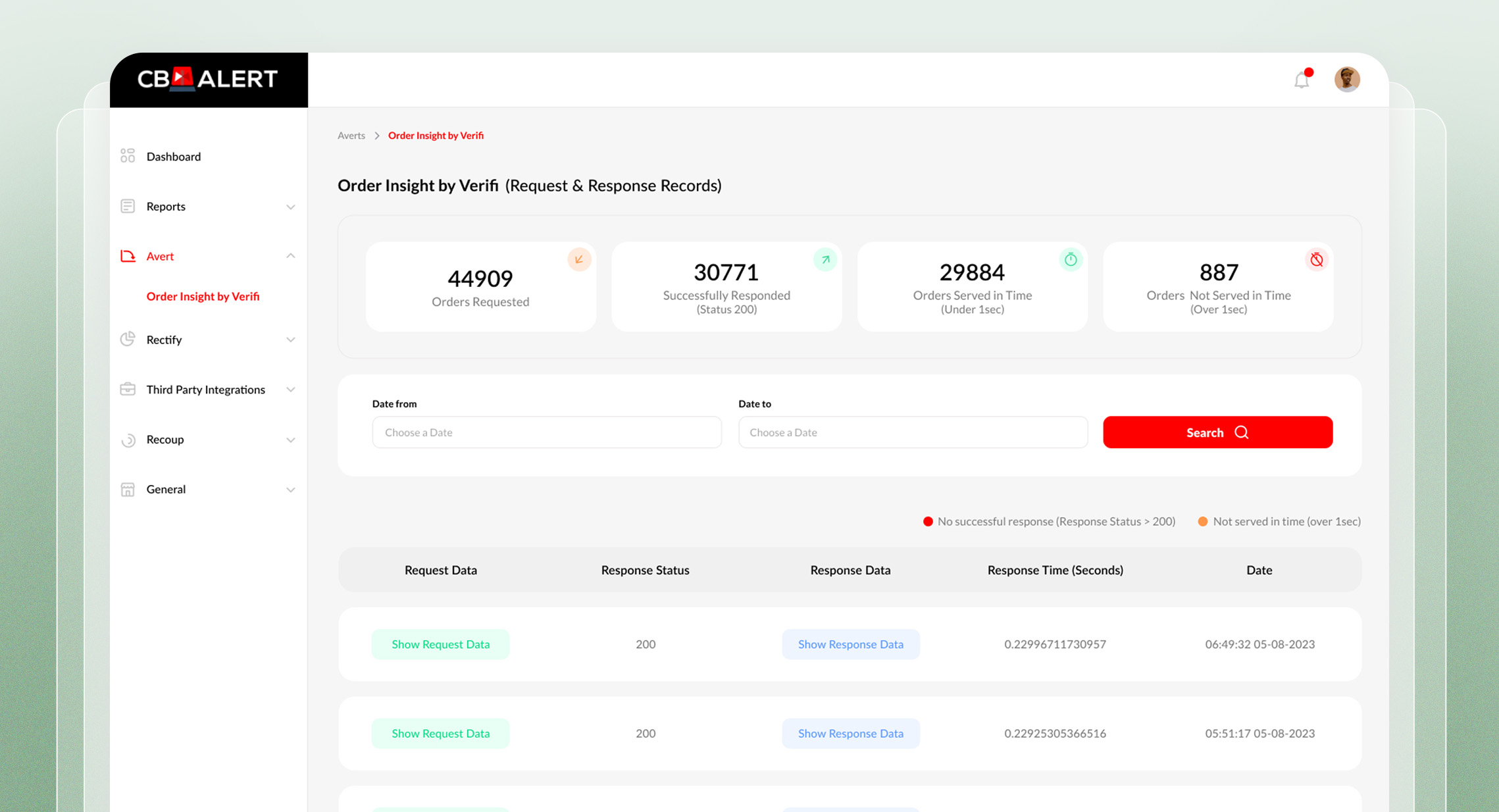Expand the Recoup menu chevron
This screenshot has width=1499, height=812.
[290, 440]
